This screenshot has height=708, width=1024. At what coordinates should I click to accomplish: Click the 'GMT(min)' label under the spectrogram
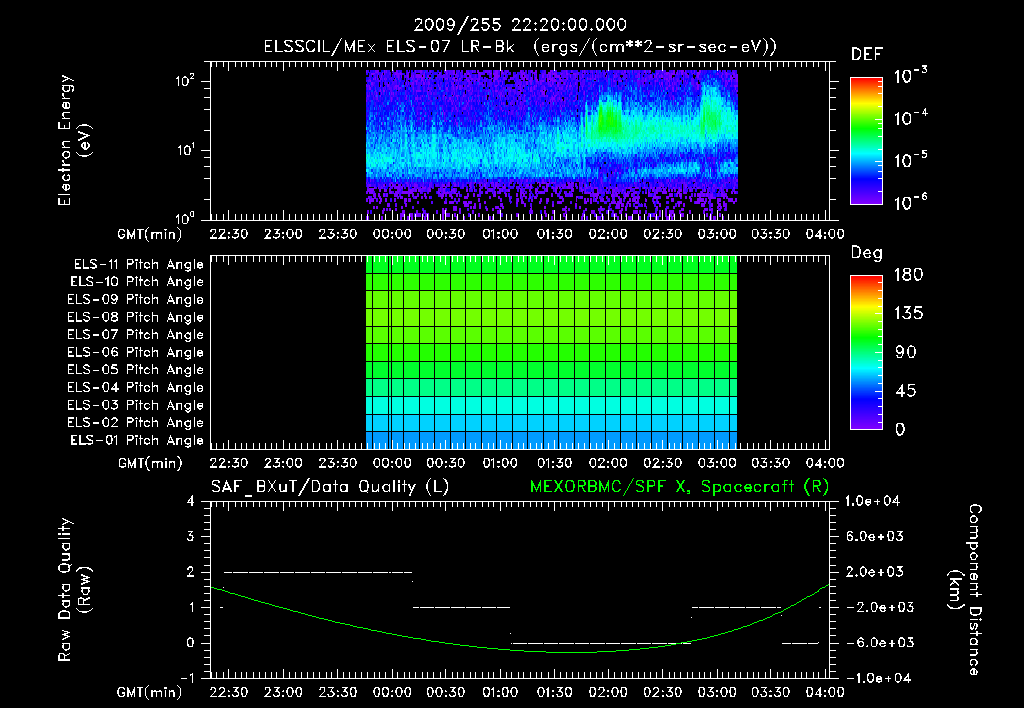(150, 234)
